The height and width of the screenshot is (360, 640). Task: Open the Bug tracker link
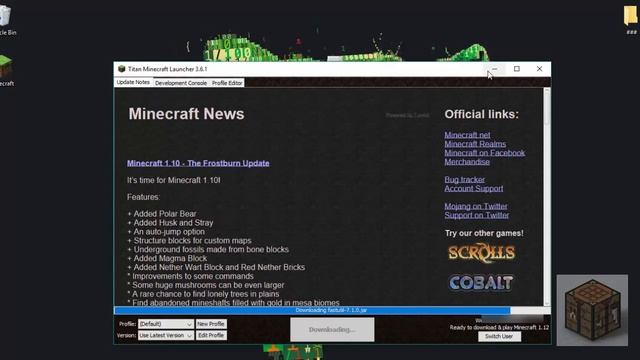464,180
